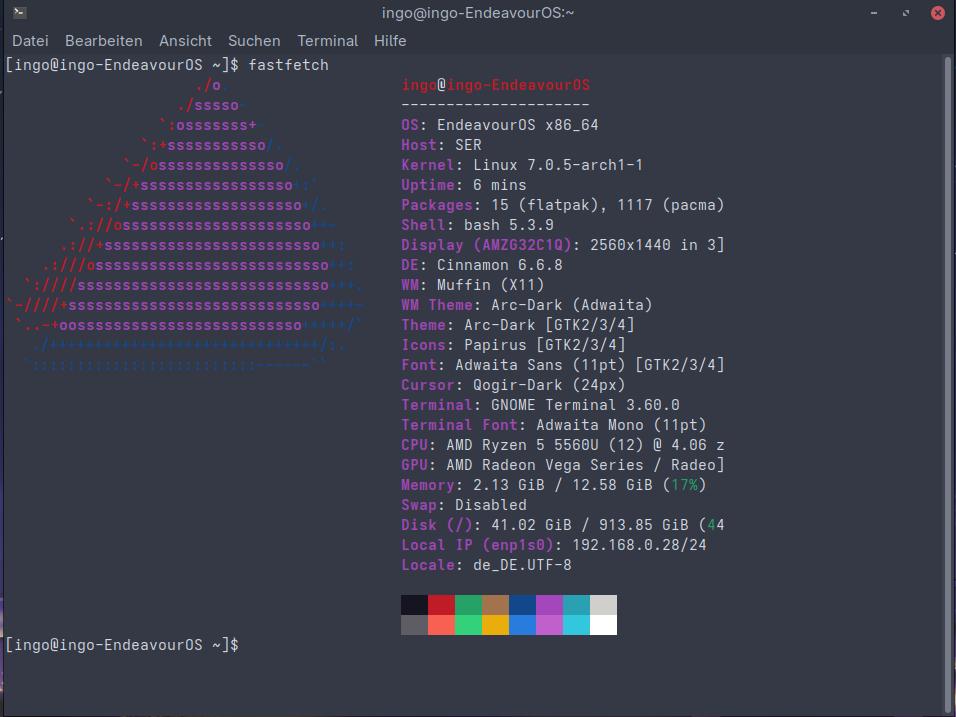956x717 pixels.
Task: Click the empty bottom shell prompt
Action: point(122,645)
